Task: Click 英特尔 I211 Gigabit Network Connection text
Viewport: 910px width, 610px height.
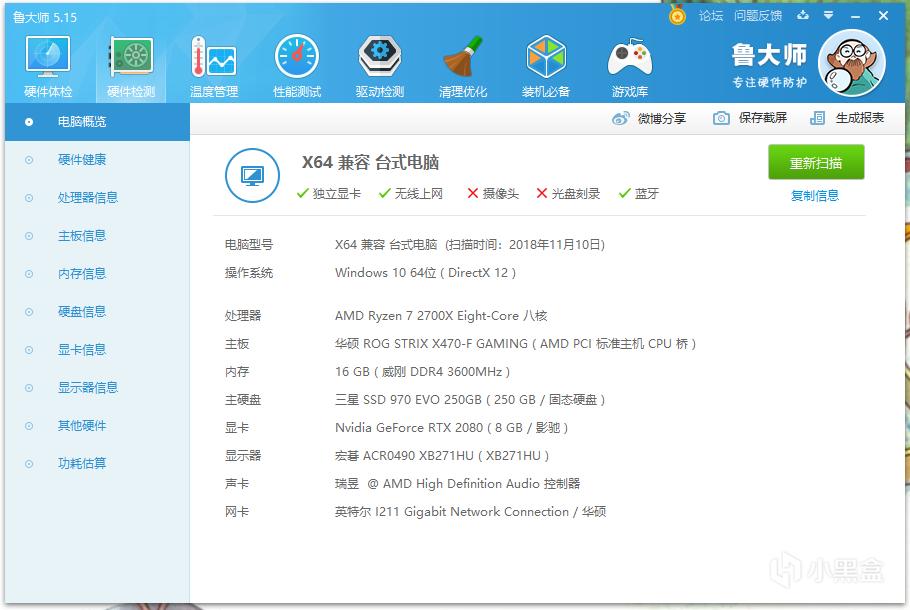Action: (452, 512)
